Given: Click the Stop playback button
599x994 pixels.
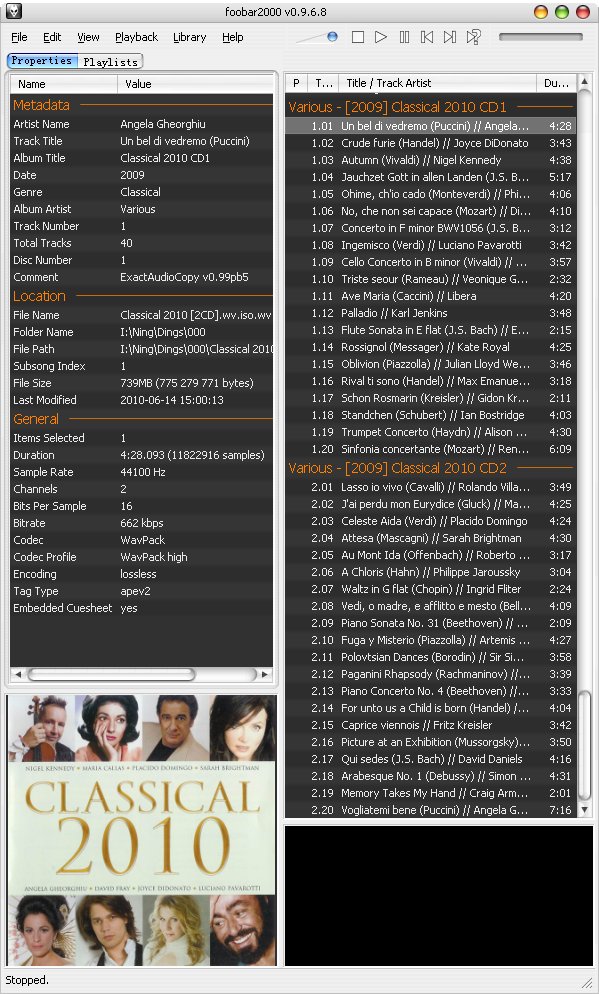Looking at the screenshot, I should tap(357, 37).
